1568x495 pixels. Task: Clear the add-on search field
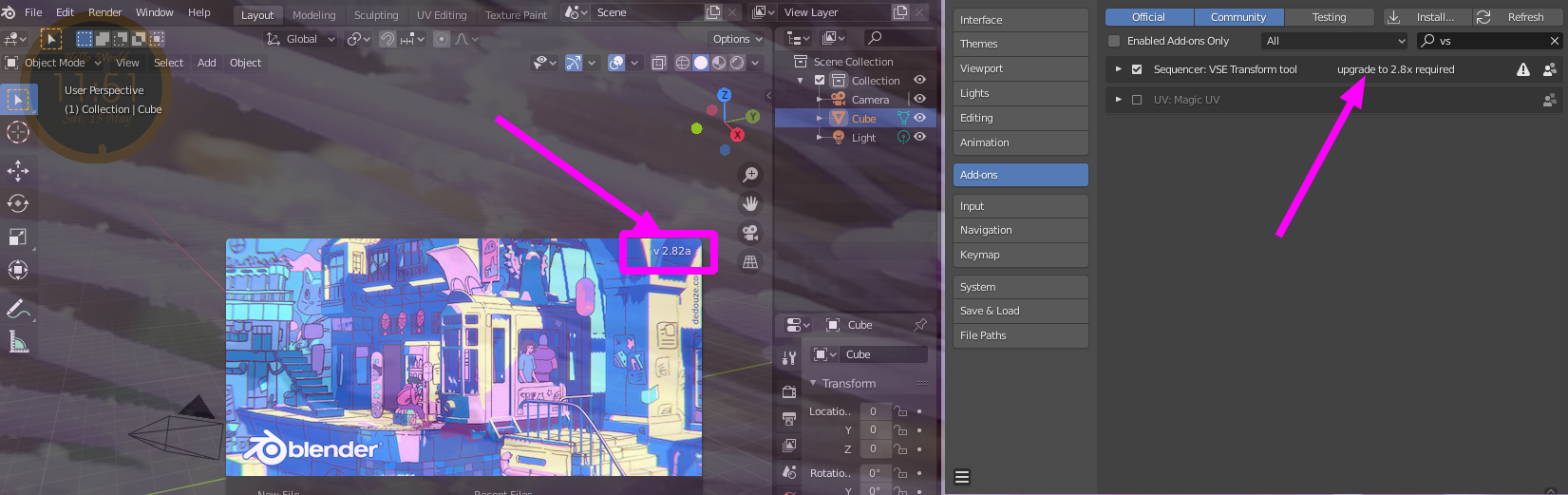coord(1554,41)
